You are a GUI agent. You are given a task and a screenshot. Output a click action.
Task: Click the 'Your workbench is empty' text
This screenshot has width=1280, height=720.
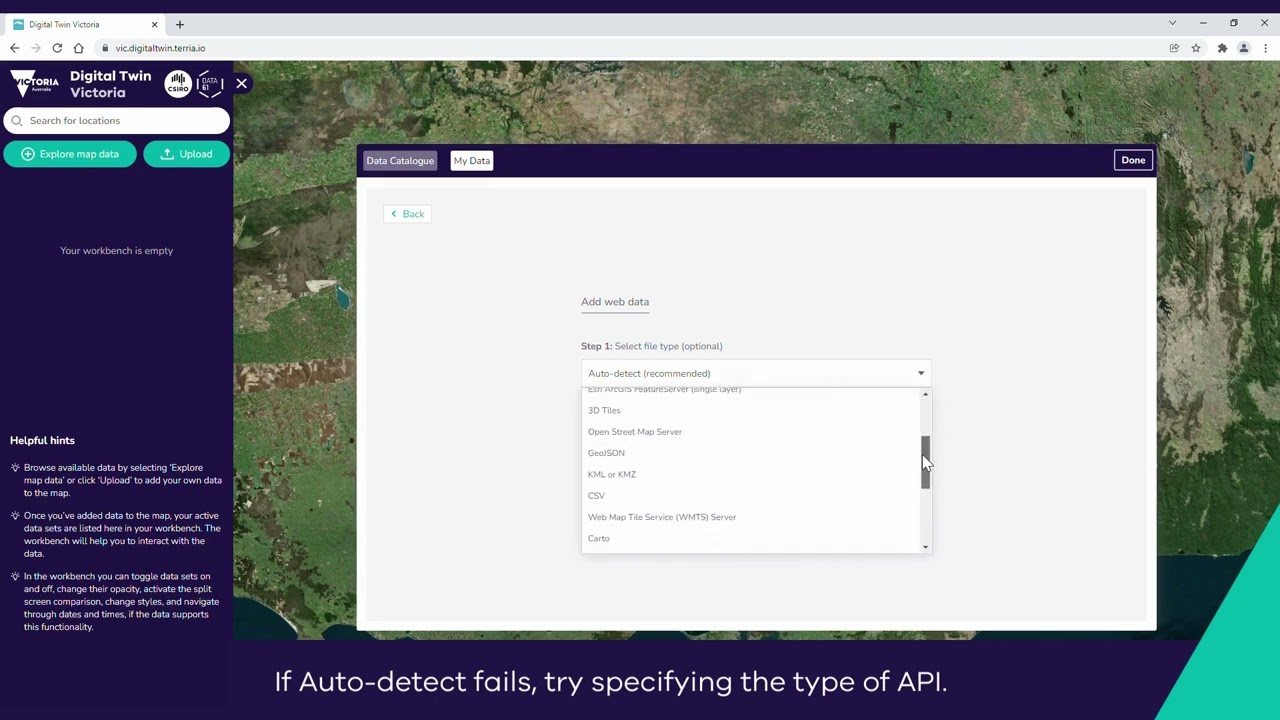click(116, 251)
